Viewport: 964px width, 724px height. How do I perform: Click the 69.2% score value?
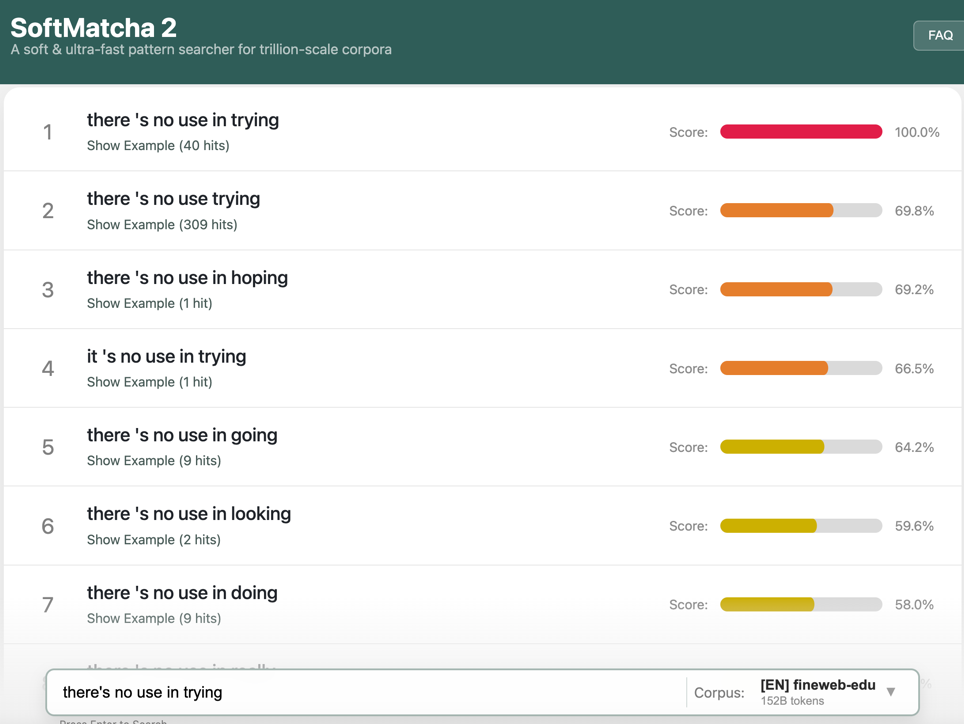click(914, 289)
